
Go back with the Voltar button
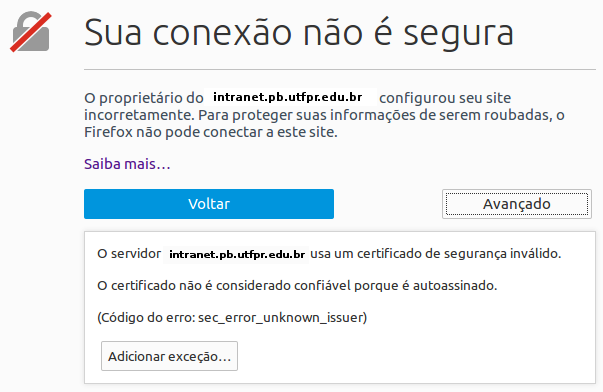point(209,204)
